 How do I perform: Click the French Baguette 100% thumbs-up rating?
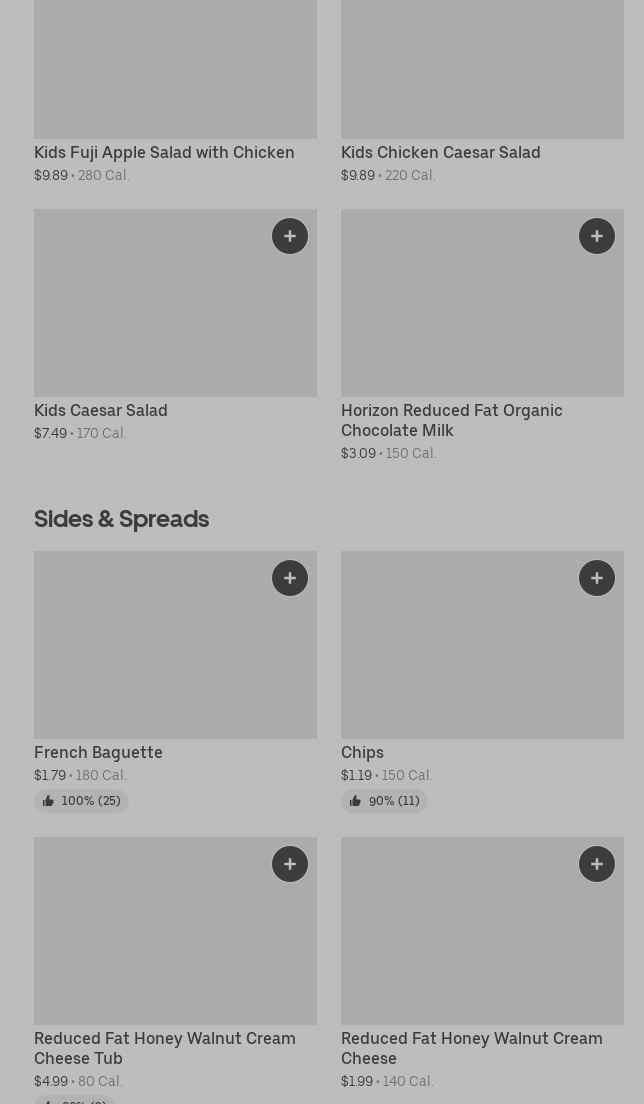pyautogui.click(x=81, y=801)
